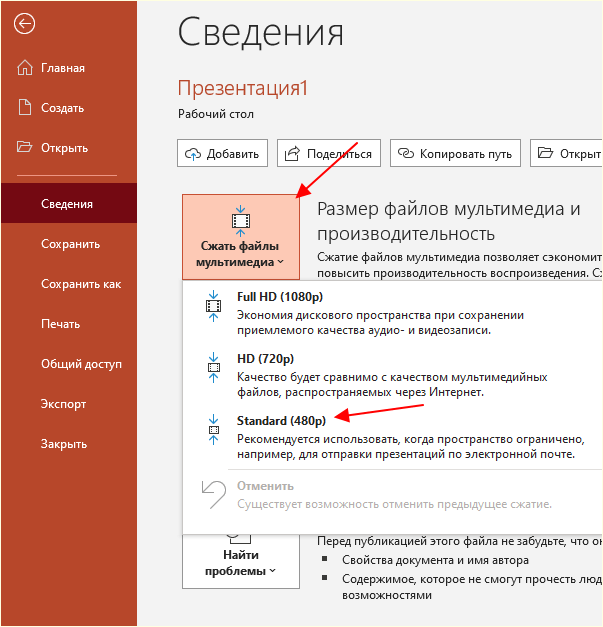The width and height of the screenshot is (603, 627).
Task: Open Сохранить как in the sidebar
Action: pos(69,284)
